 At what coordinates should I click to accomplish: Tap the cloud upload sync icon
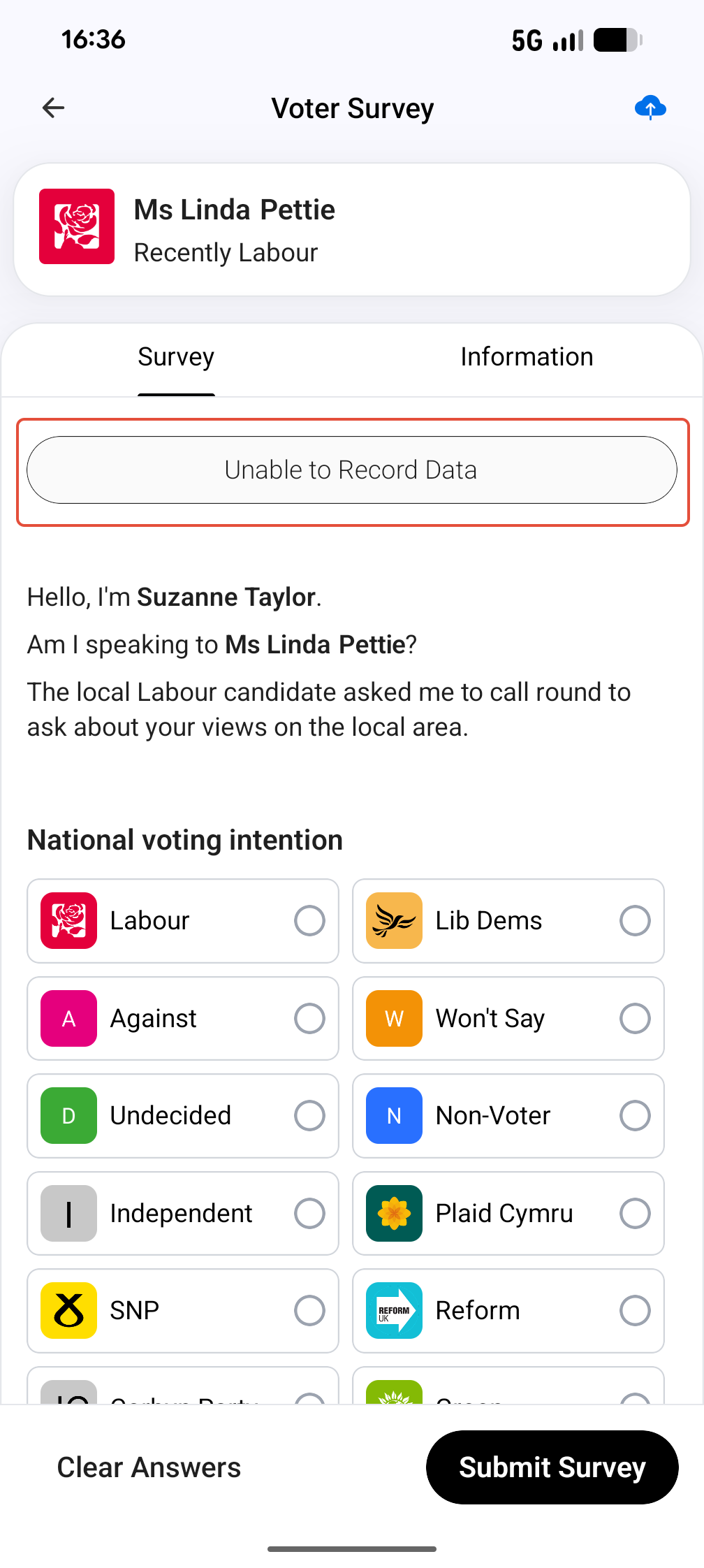tap(650, 108)
